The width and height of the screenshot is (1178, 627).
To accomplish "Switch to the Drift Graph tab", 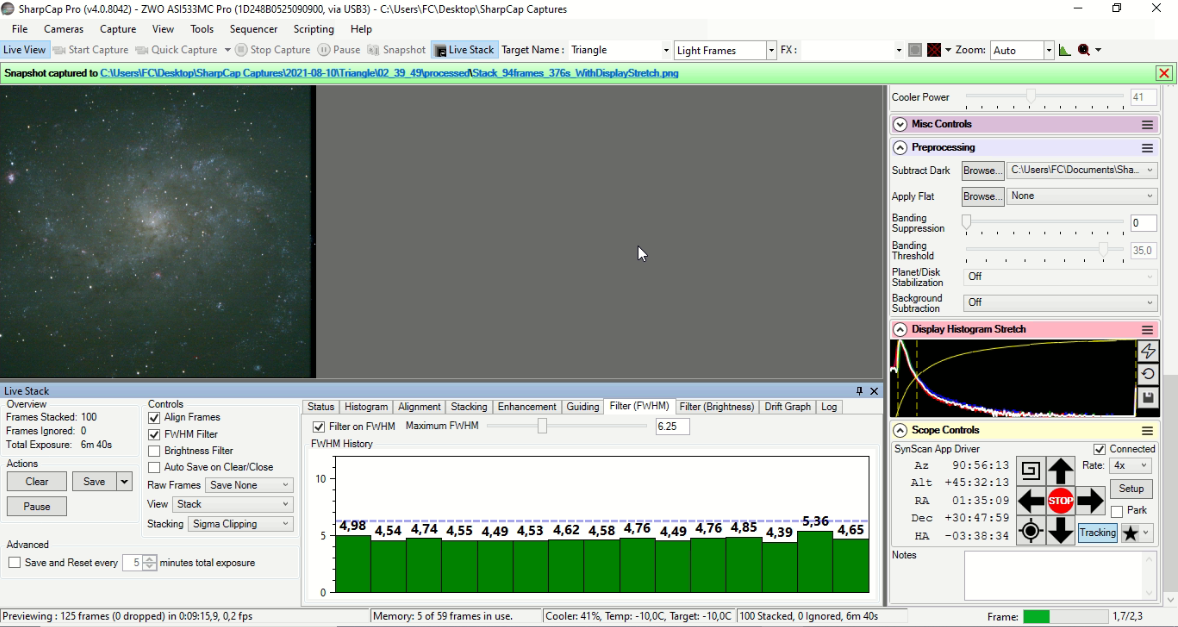I will tap(787, 407).
